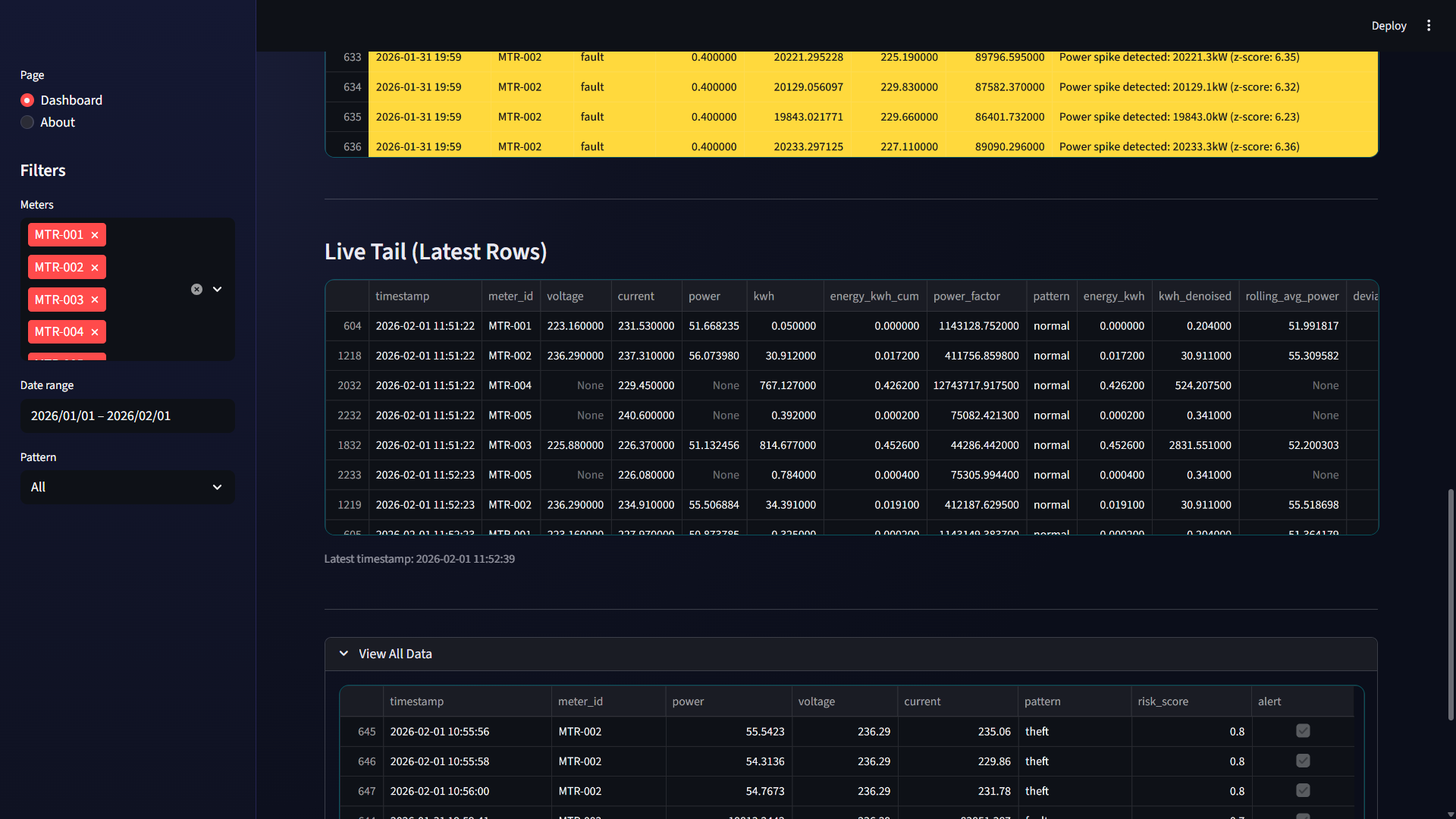Viewport: 1456px width, 819px height.
Task: Click the page vertical scrollbar thumb
Action: [1450, 603]
